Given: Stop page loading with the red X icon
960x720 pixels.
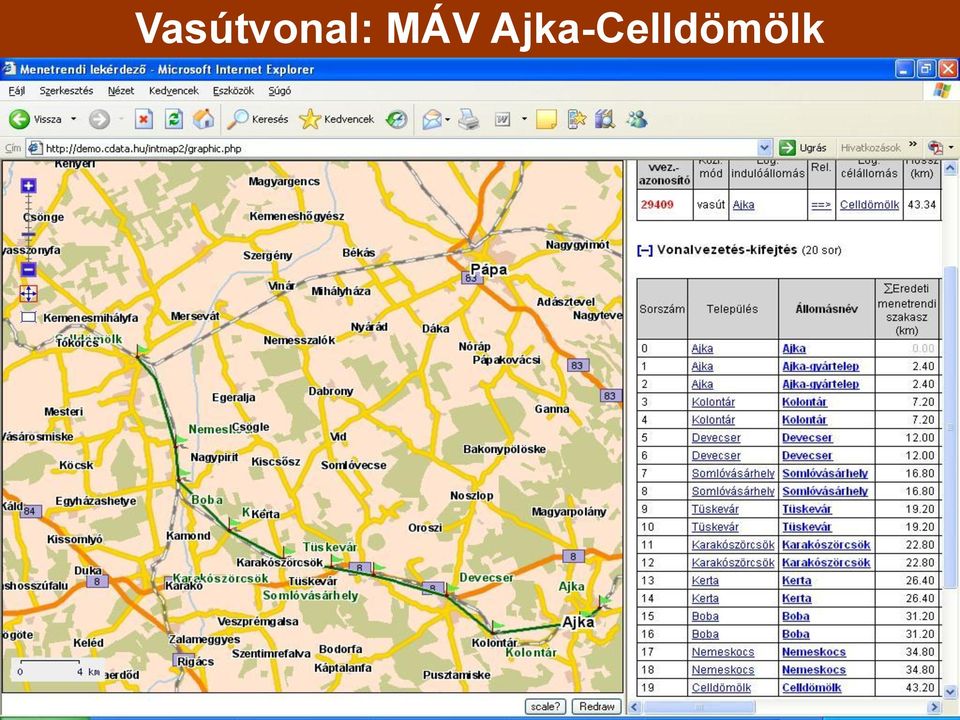Looking at the screenshot, I should coord(143,119).
